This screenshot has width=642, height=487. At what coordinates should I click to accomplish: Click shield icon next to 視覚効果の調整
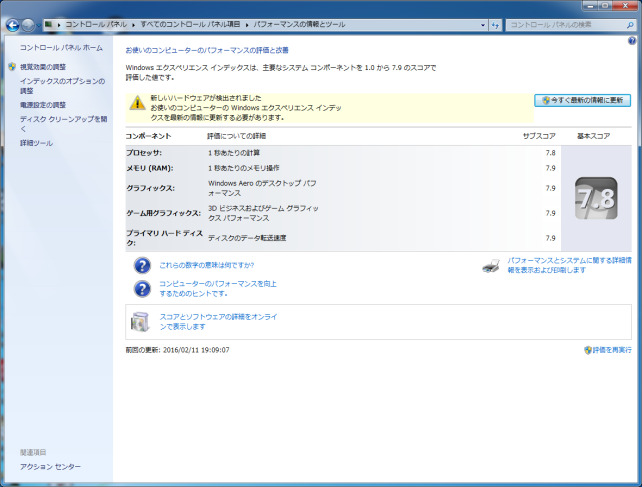point(12,66)
